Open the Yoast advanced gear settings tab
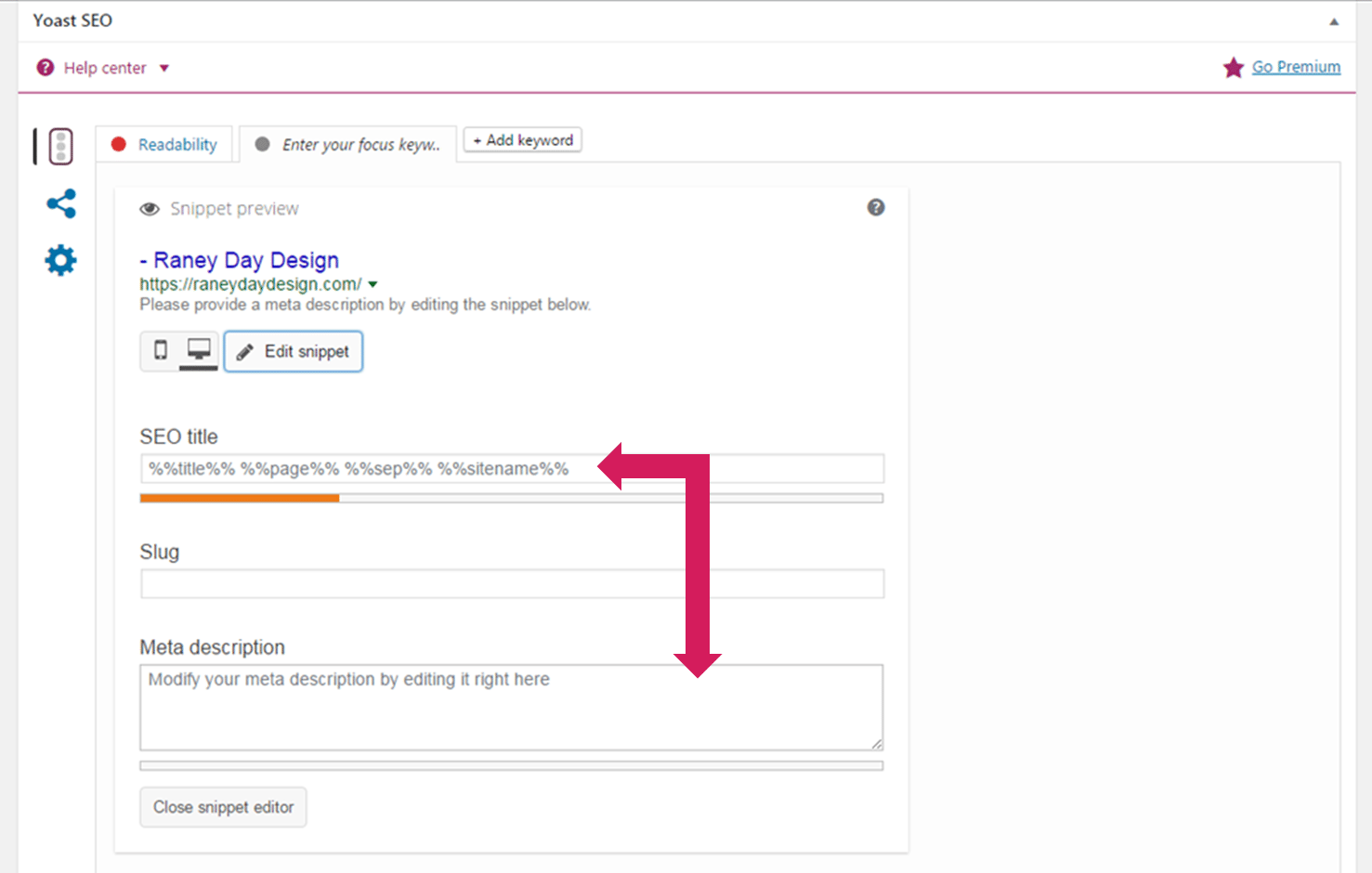 pos(60,260)
